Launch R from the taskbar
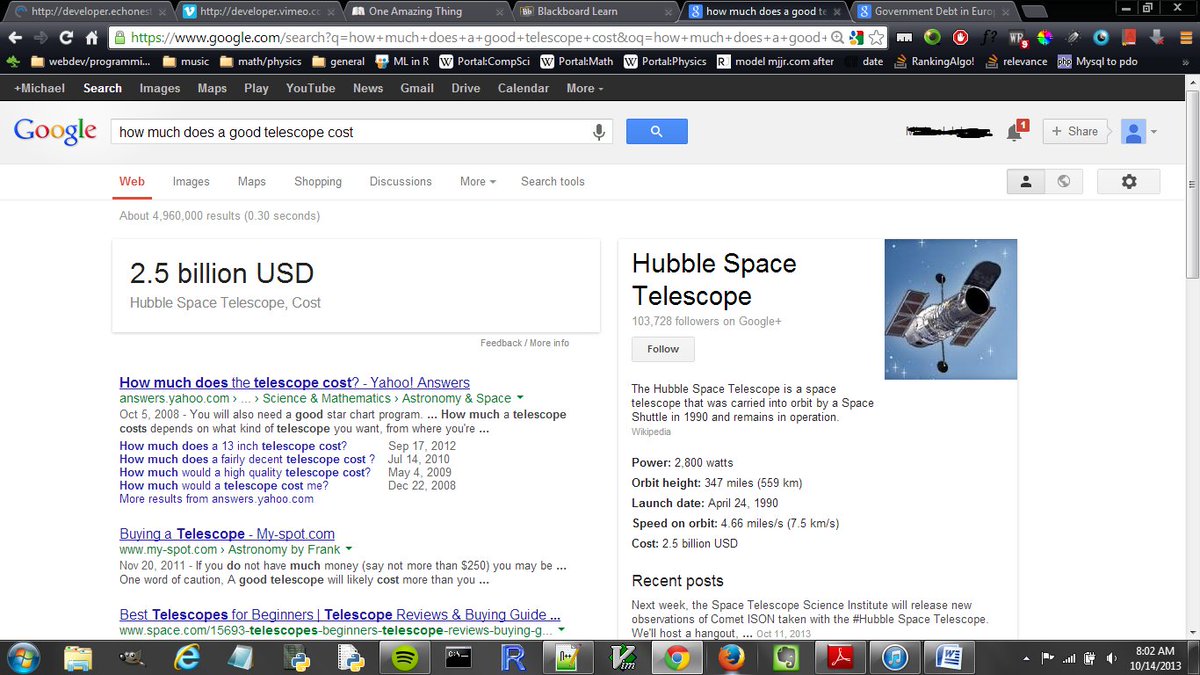The image size is (1200, 675). coord(514,657)
